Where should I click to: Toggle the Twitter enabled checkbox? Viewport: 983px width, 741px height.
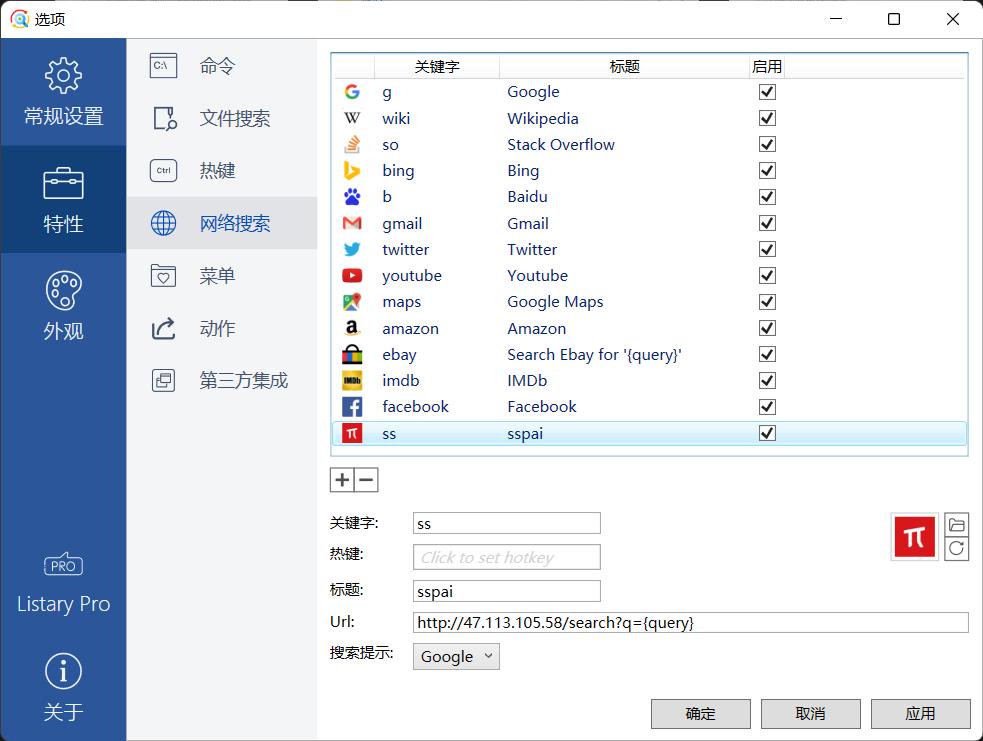pyautogui.click(x=767, y=250)
